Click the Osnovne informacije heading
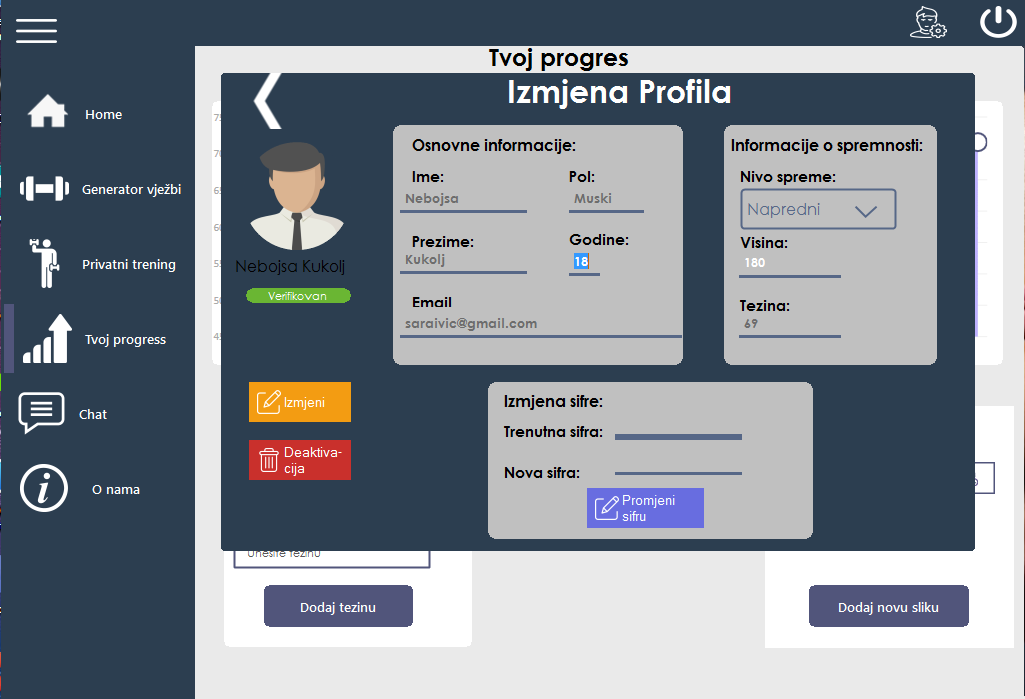Viewport: 1025px width, 699px height. tap(494, 145)
